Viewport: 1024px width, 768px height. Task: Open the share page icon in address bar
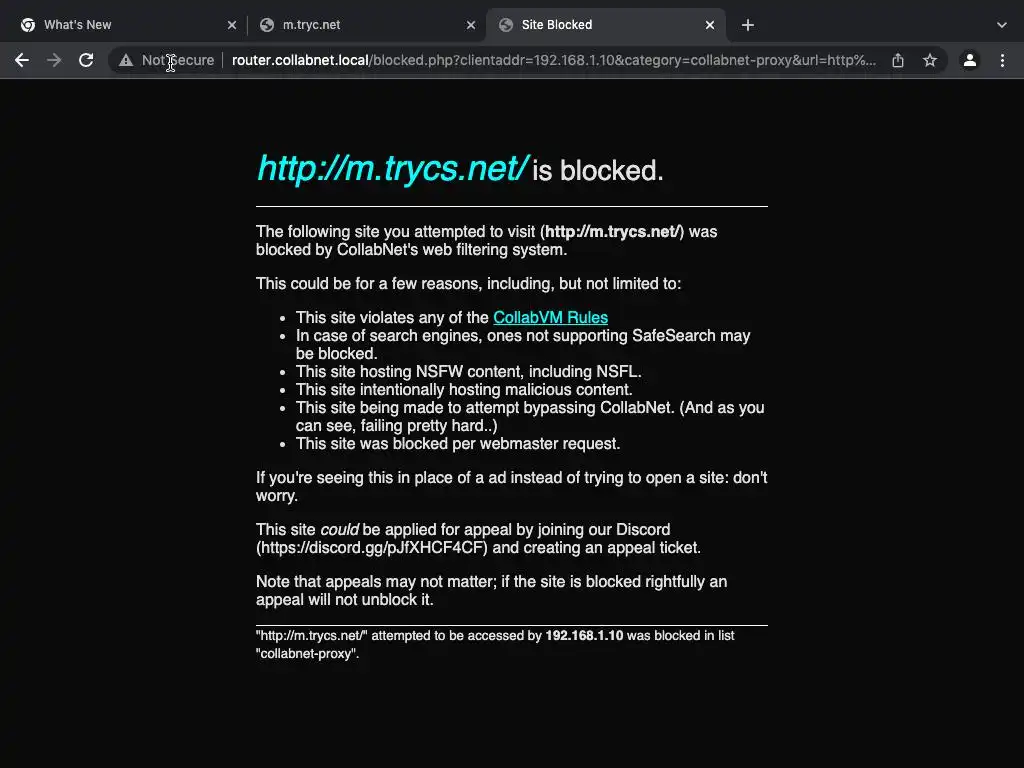tap(898, 60)
